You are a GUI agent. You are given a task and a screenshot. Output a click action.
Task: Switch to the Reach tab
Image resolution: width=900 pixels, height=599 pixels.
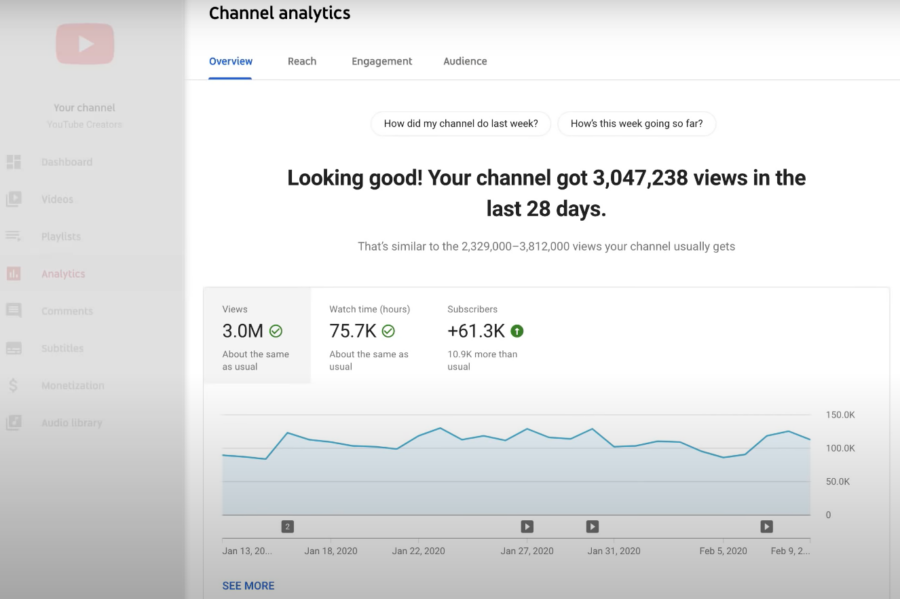302,61
